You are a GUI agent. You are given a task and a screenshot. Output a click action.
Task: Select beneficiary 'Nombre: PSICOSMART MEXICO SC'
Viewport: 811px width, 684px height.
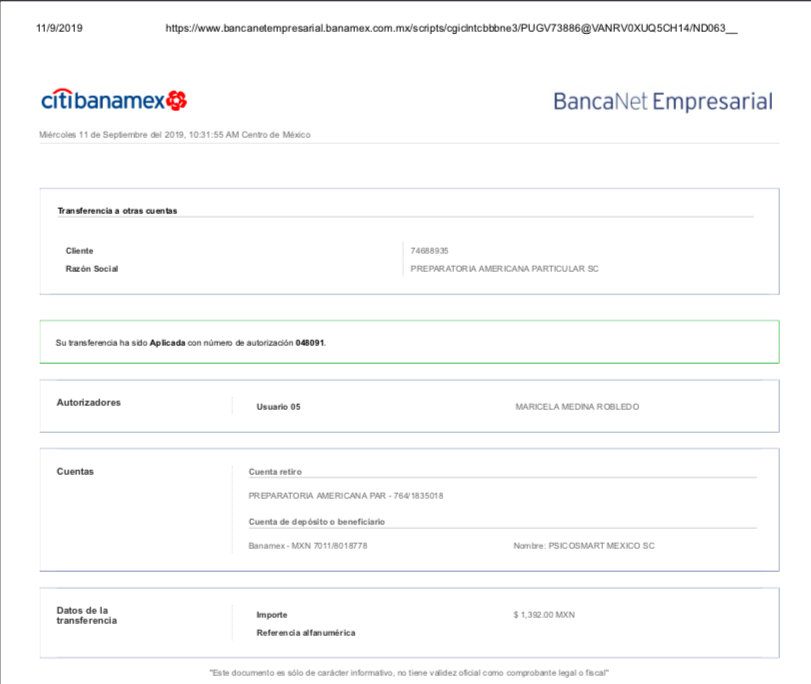[x=584, y=546]
